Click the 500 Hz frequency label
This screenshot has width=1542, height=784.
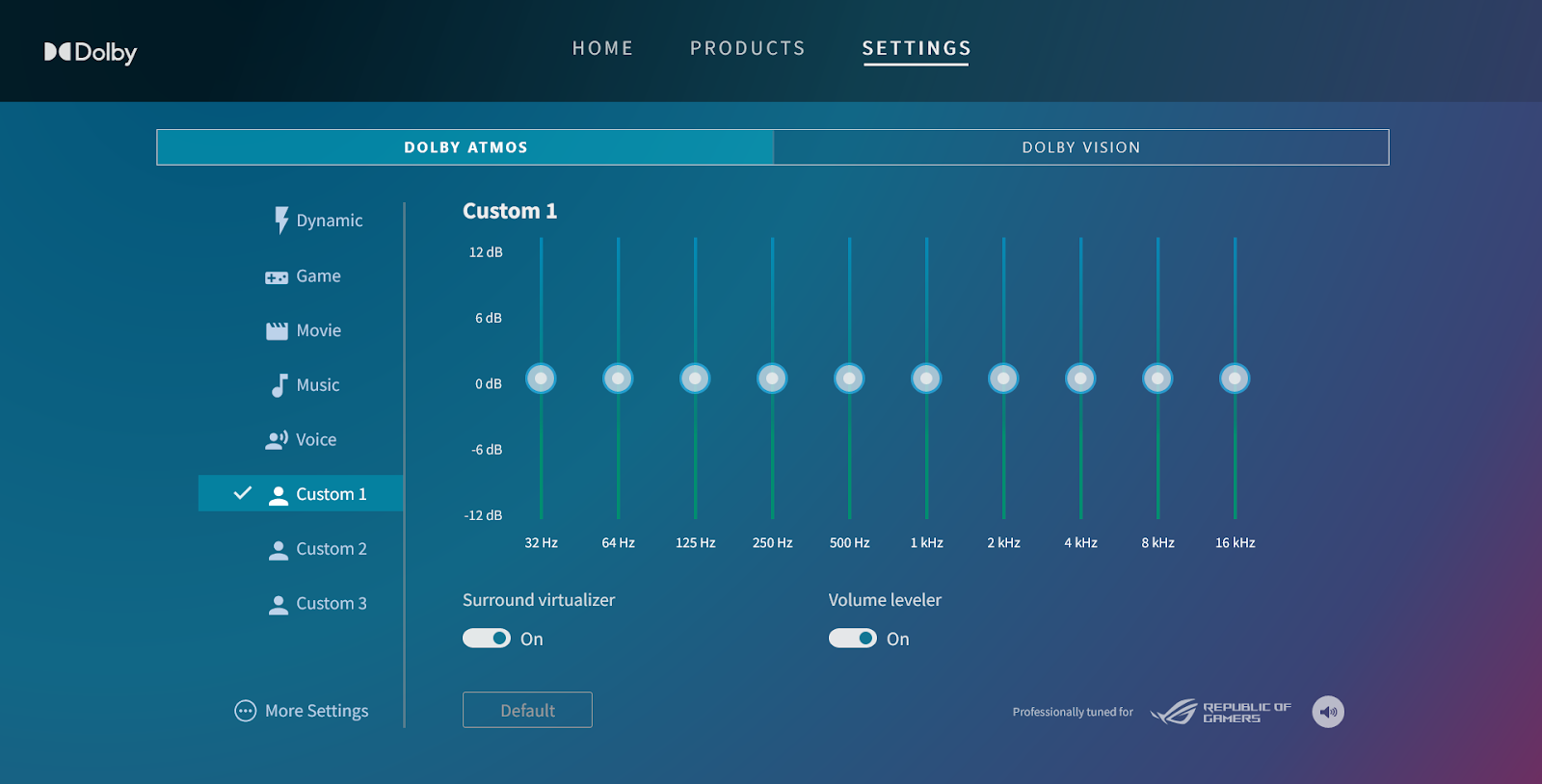850,543
